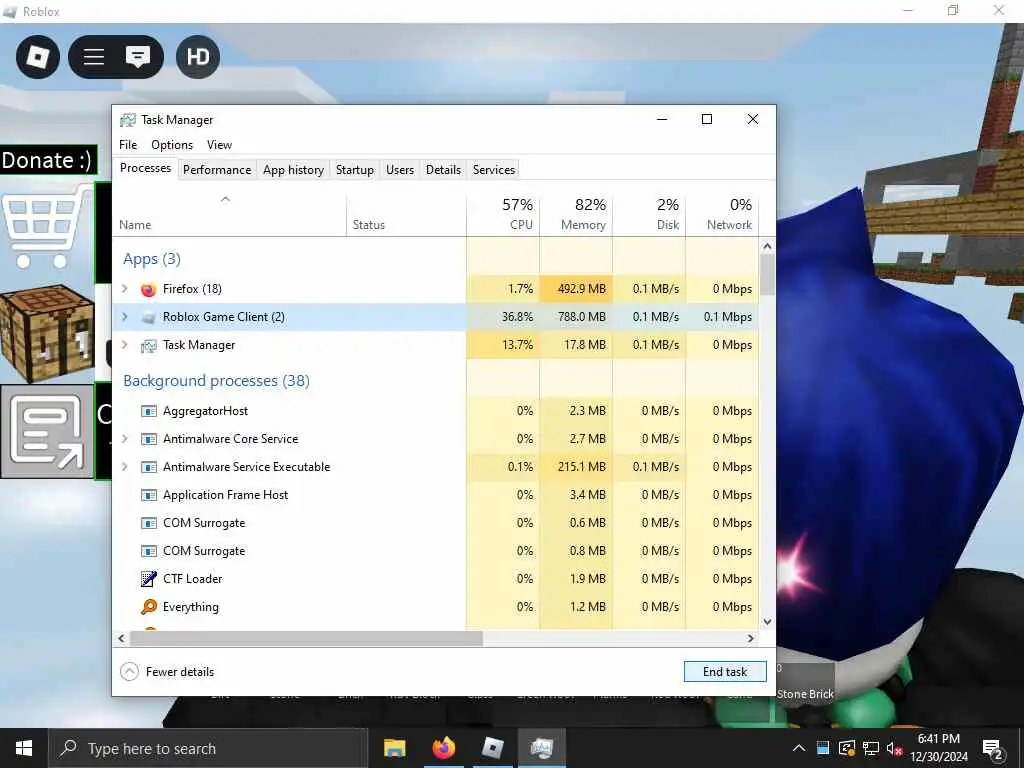Sort by the Memory column header
The image size is (1024, 768).
[577, 214]
